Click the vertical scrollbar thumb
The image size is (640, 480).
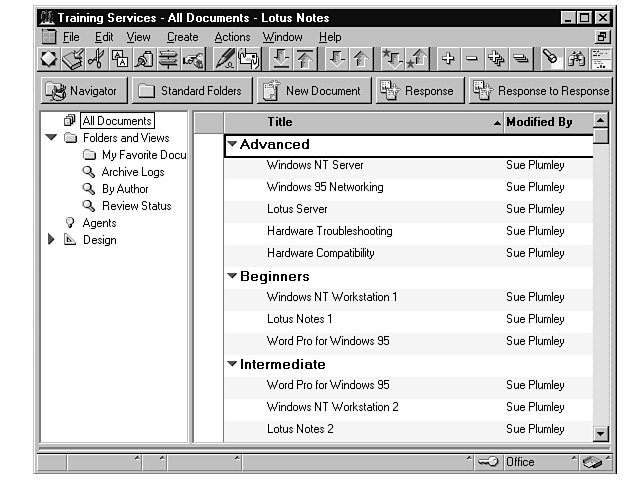[x=601, y=136]
